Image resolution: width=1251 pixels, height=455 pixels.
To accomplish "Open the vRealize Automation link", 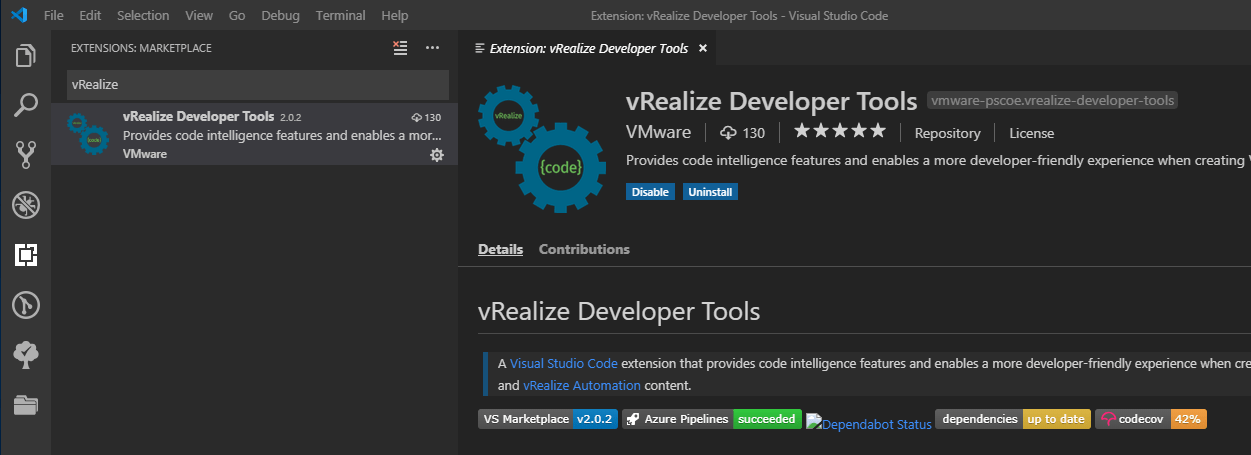I will 582,385.
